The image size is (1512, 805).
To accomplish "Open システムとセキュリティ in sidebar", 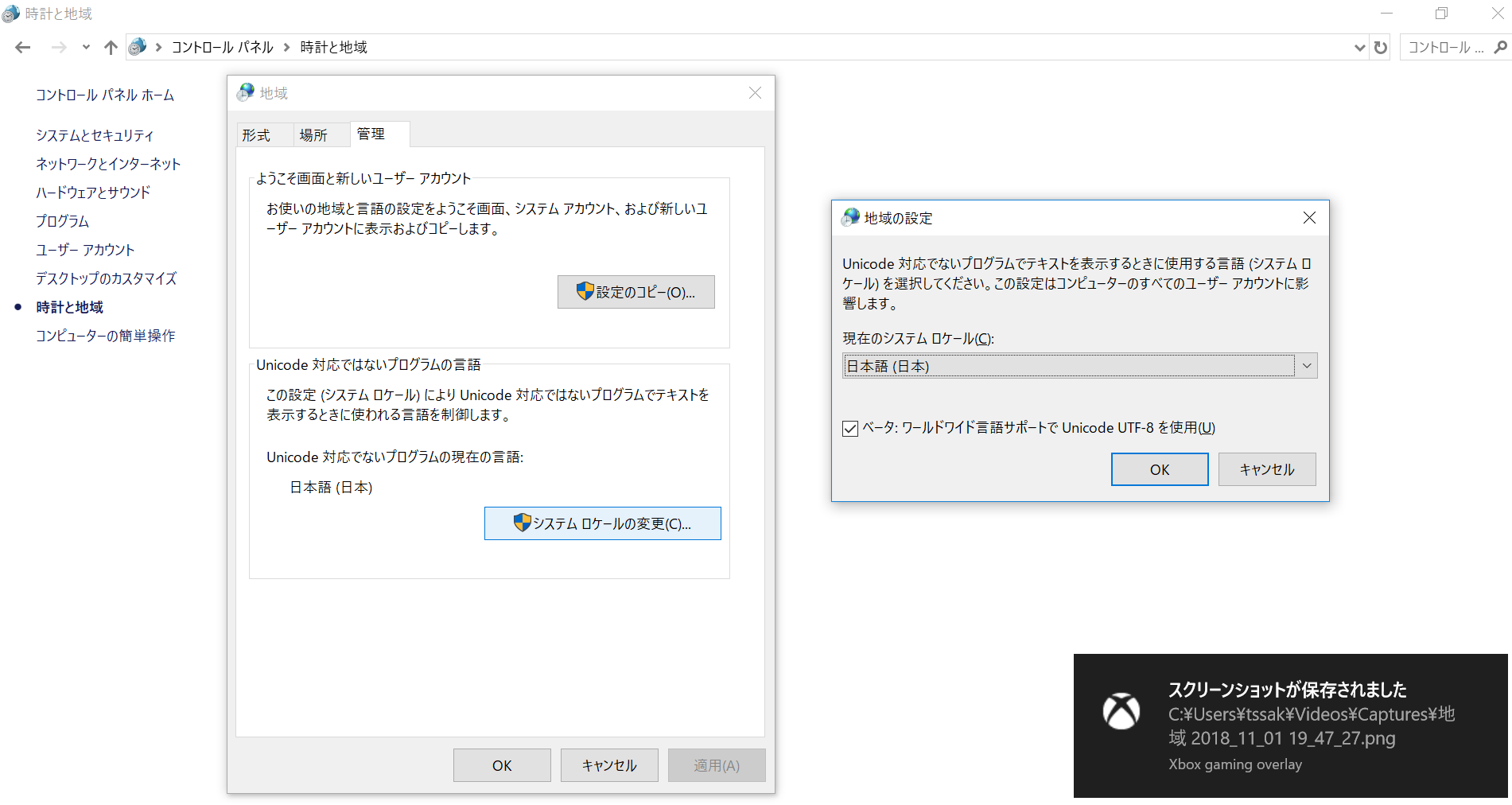I will [x=95, y=135].
